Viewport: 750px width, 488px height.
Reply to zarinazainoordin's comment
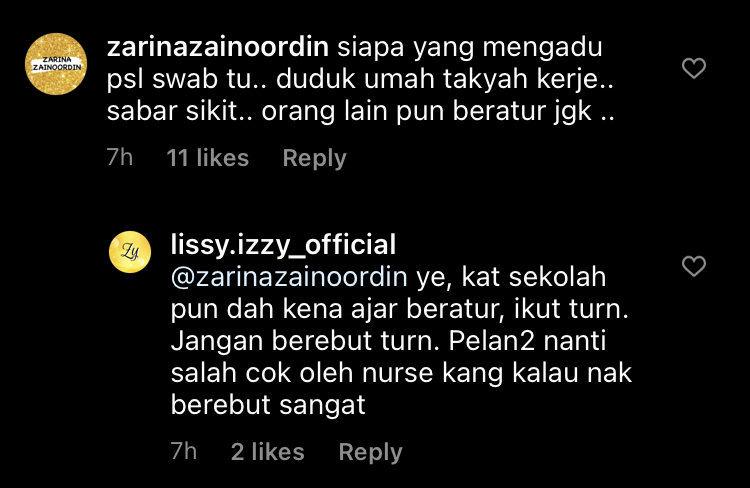314,158
